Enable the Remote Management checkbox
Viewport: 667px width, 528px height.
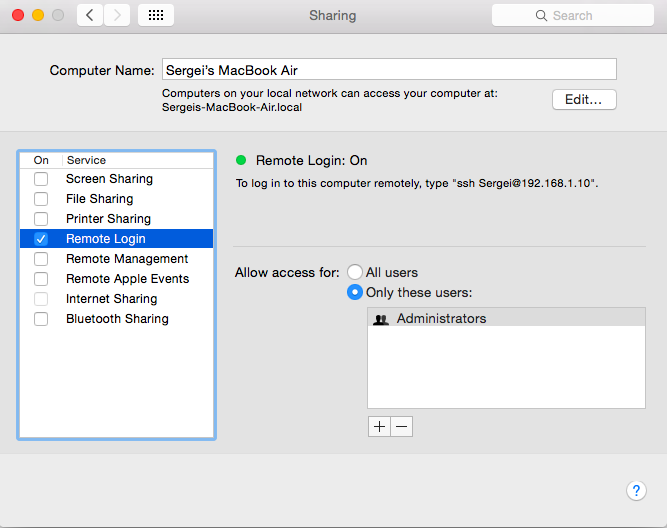pos(41,259)
